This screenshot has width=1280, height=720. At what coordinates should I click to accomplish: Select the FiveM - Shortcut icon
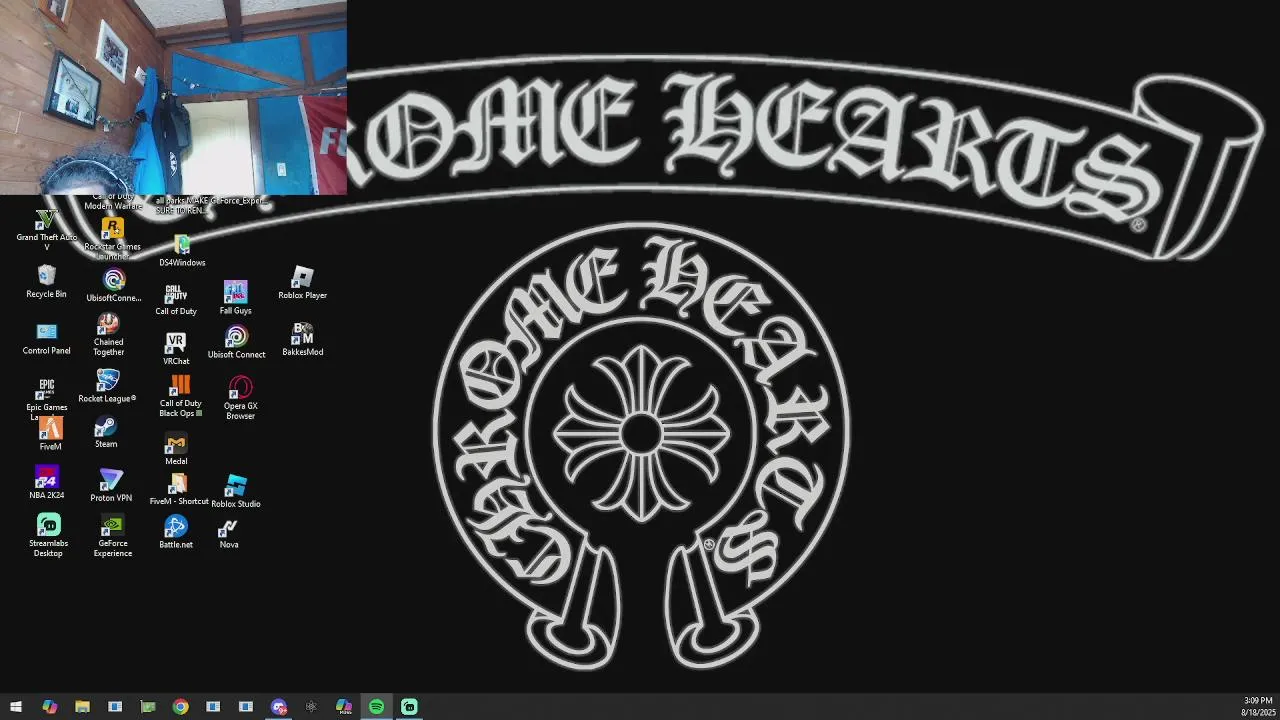coord(179,490)
